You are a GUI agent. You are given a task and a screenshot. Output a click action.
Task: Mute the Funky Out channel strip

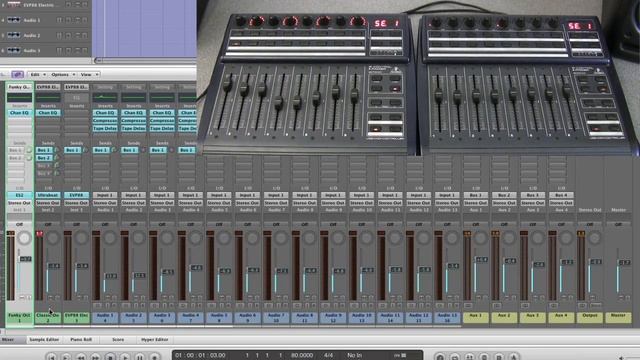(x=22, y=298)
